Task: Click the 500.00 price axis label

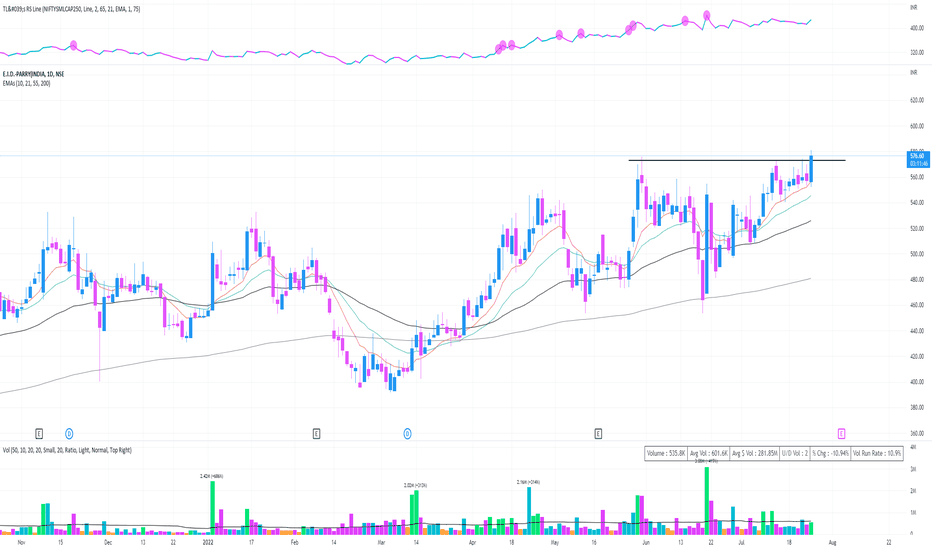Action: tap(917, 254)
